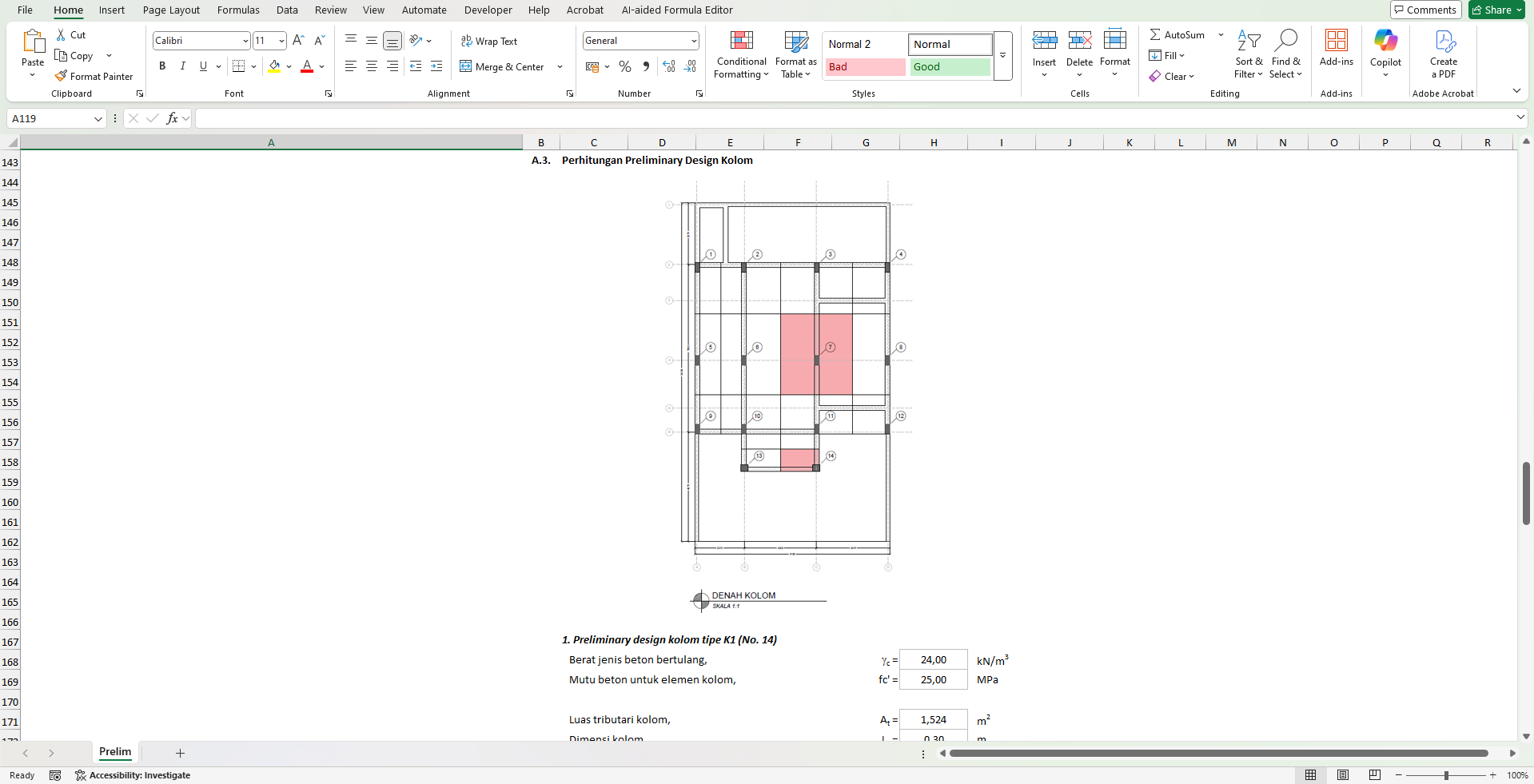Screen dimensions: 1534x784
Task: Click the Create a PDF icon
Action: click(1443, 48)
